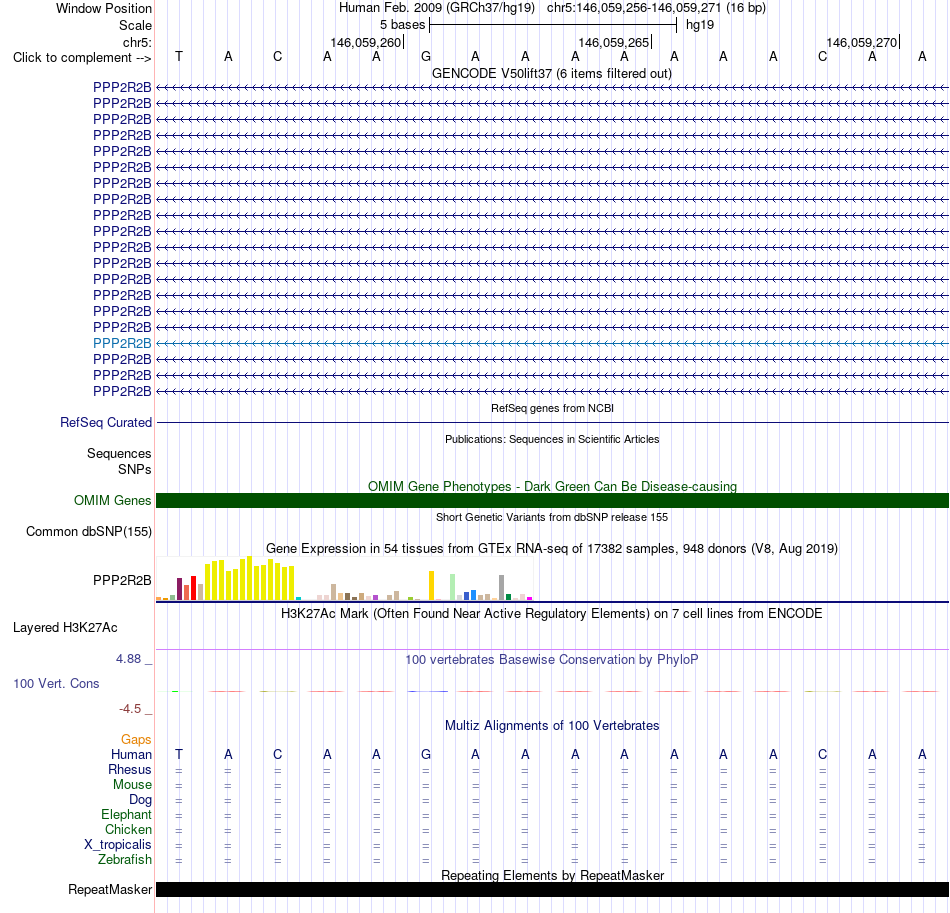Click the 100 Vert. Cons label
This screenshot has height=913, width=950.
click(x=56, y=683)
